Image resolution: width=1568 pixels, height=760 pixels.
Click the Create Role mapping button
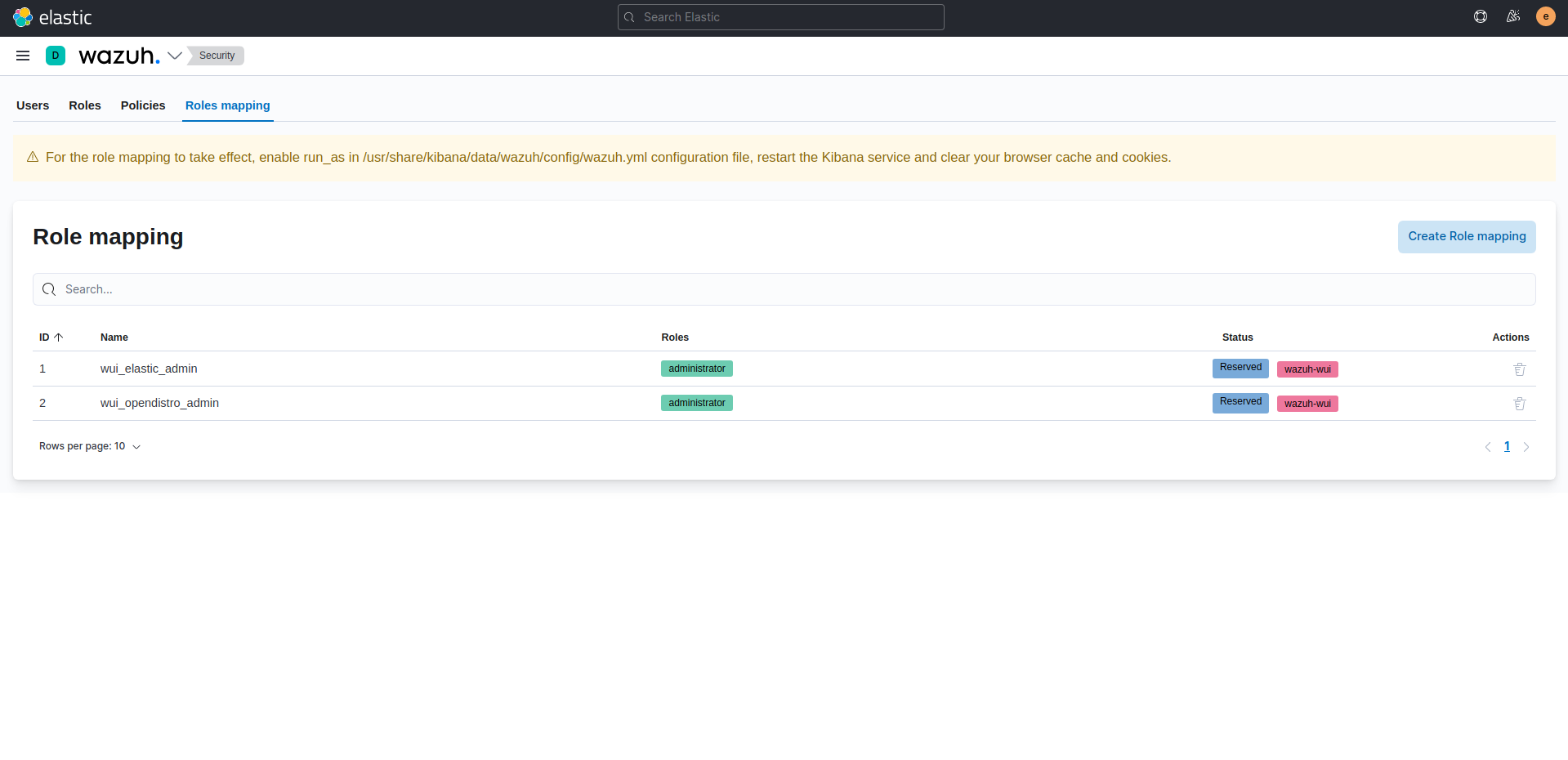tap(1466, 236)
